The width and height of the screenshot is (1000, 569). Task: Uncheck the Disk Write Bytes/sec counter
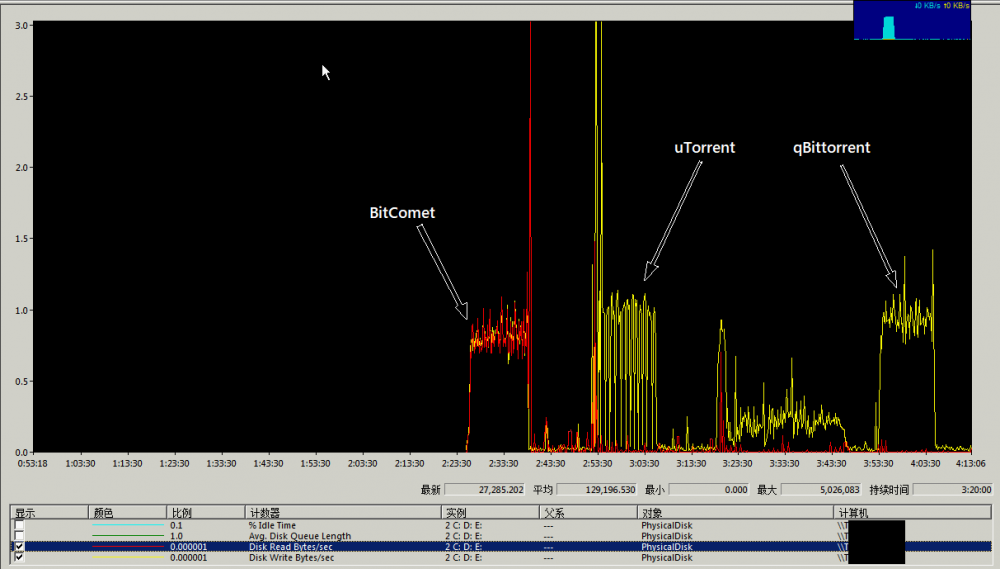point(19,557)
